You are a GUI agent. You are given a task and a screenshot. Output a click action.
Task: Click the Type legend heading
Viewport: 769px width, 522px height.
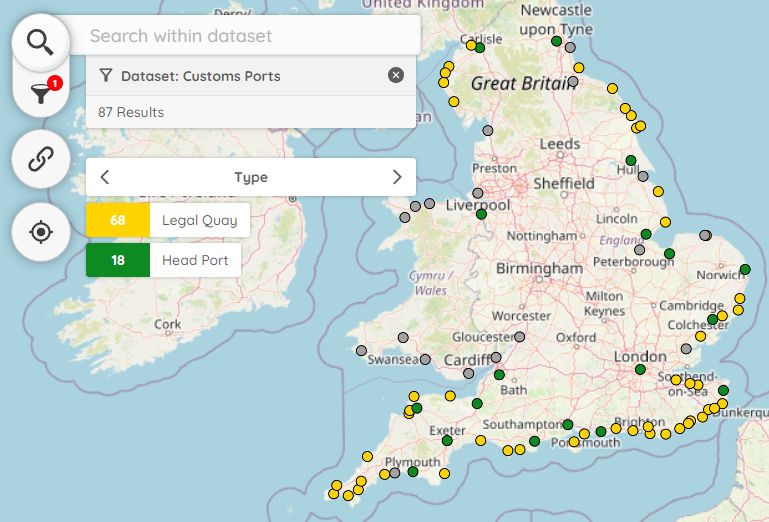point(251,177)
